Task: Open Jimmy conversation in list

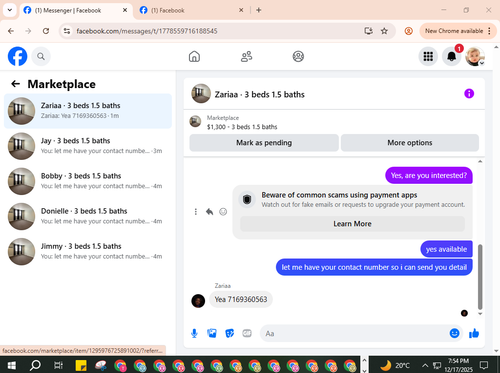Action: (88, 251)
